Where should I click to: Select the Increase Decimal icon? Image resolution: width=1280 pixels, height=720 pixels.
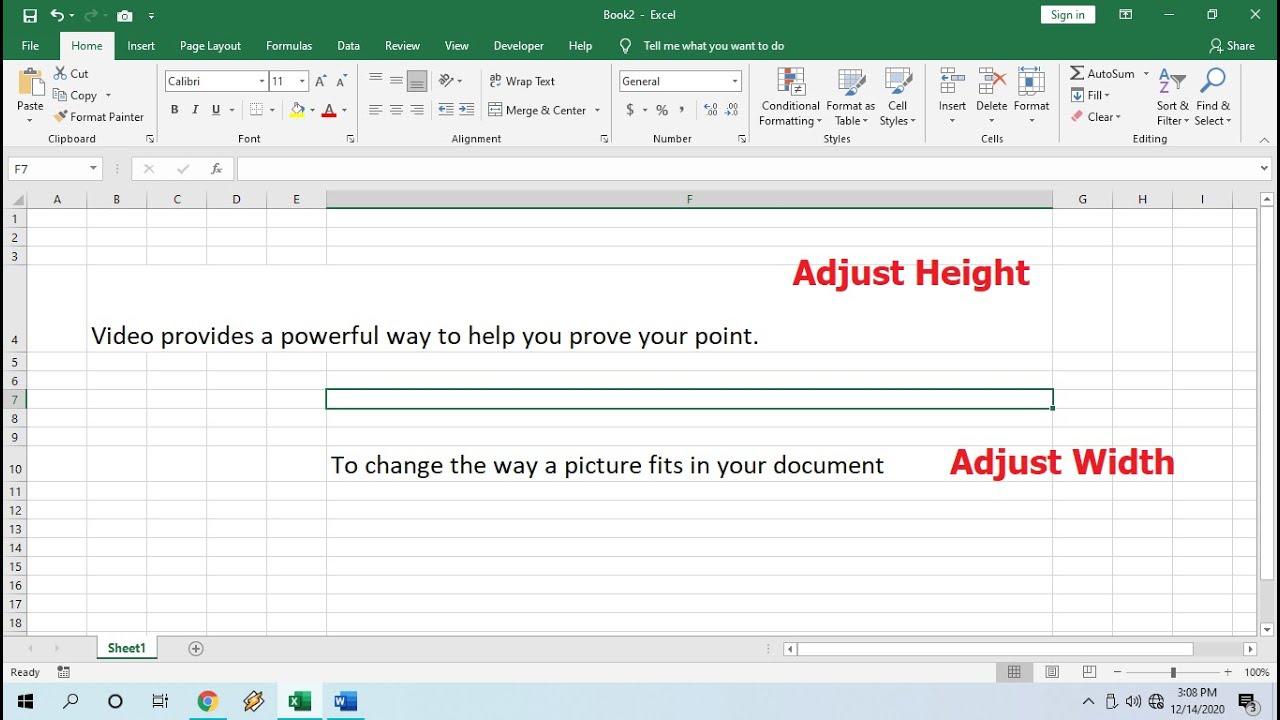click(x=711, y=110)
